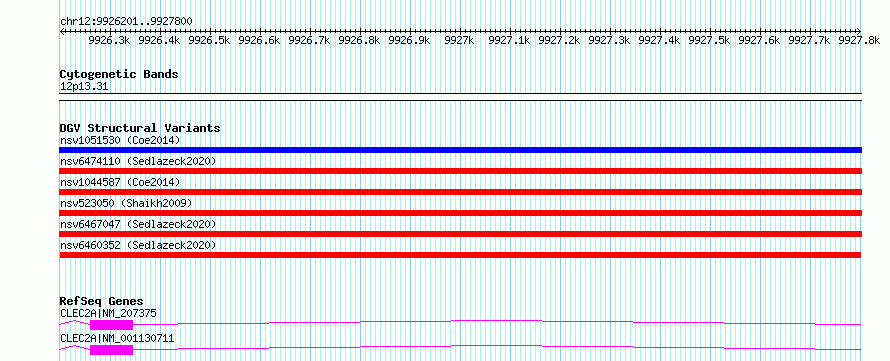Click the chr12:9926201..9927800 position label

pyautogui.click(x=126, y=22)
